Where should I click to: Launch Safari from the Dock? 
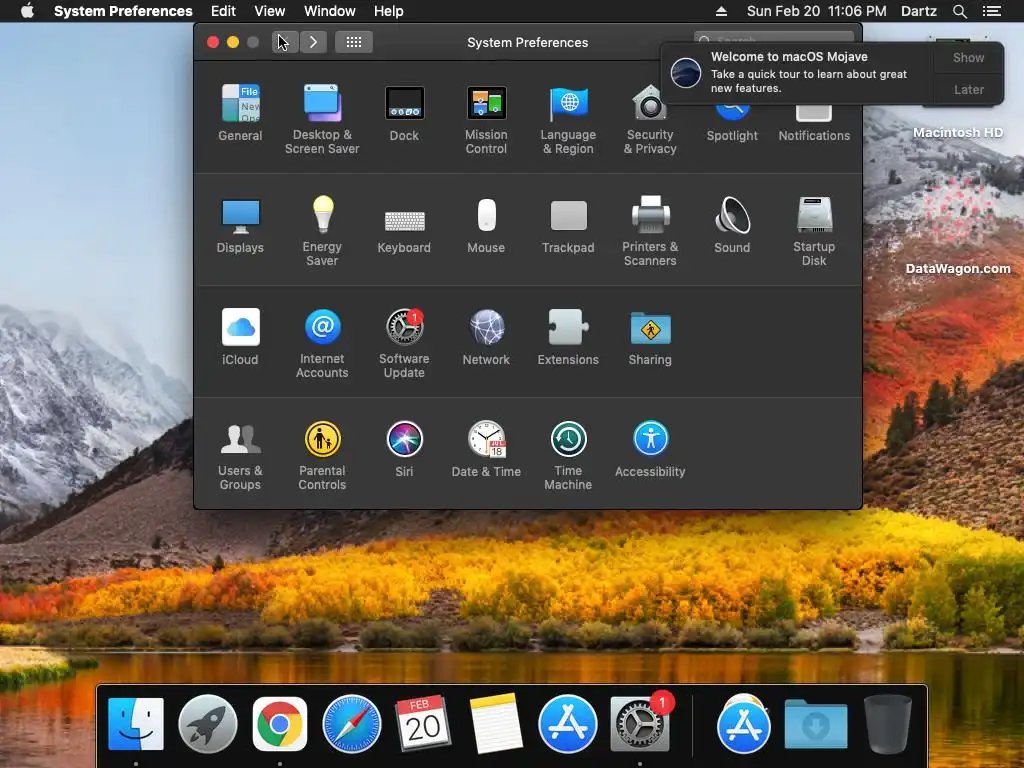point(352,724)
